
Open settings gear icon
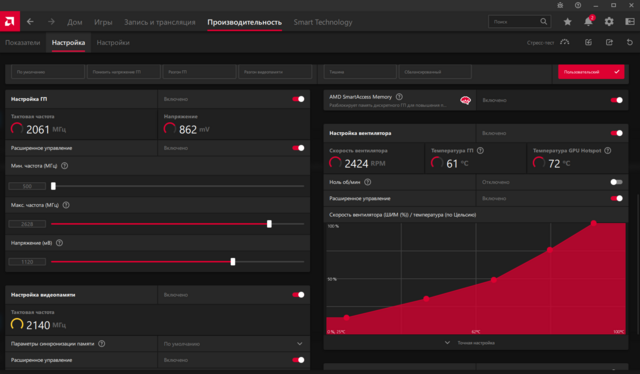(609, 22)
